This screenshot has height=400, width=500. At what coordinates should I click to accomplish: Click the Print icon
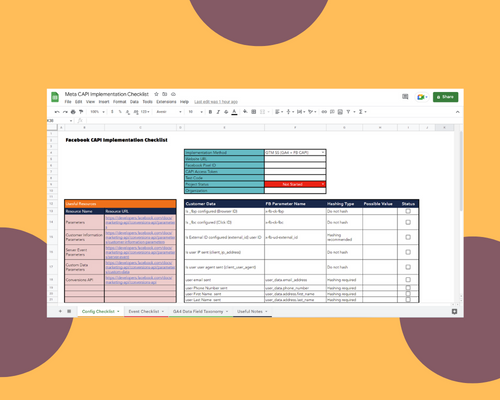[73, 112]
